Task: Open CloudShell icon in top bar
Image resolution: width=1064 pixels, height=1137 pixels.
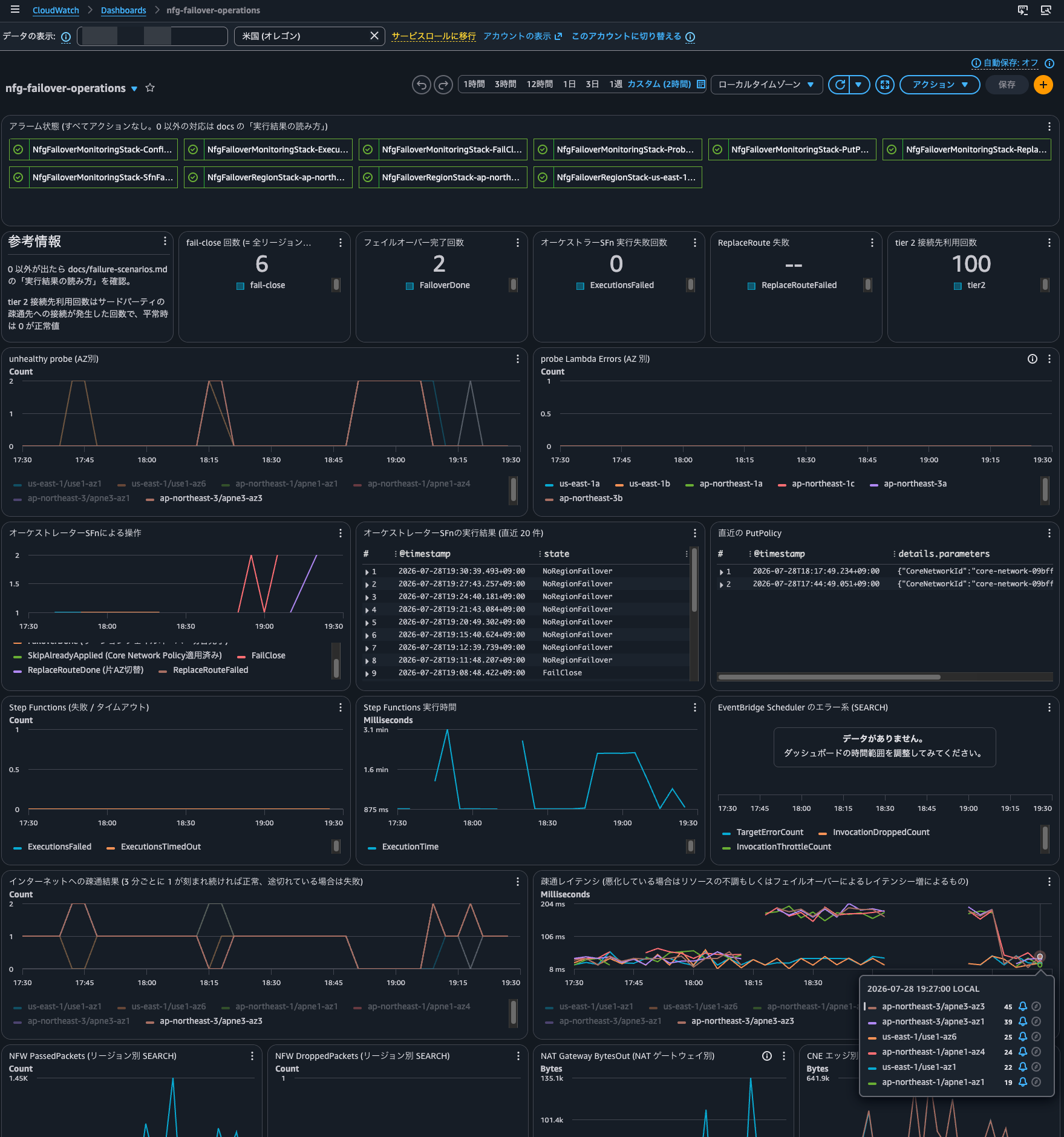Action: click(1023, 10)
